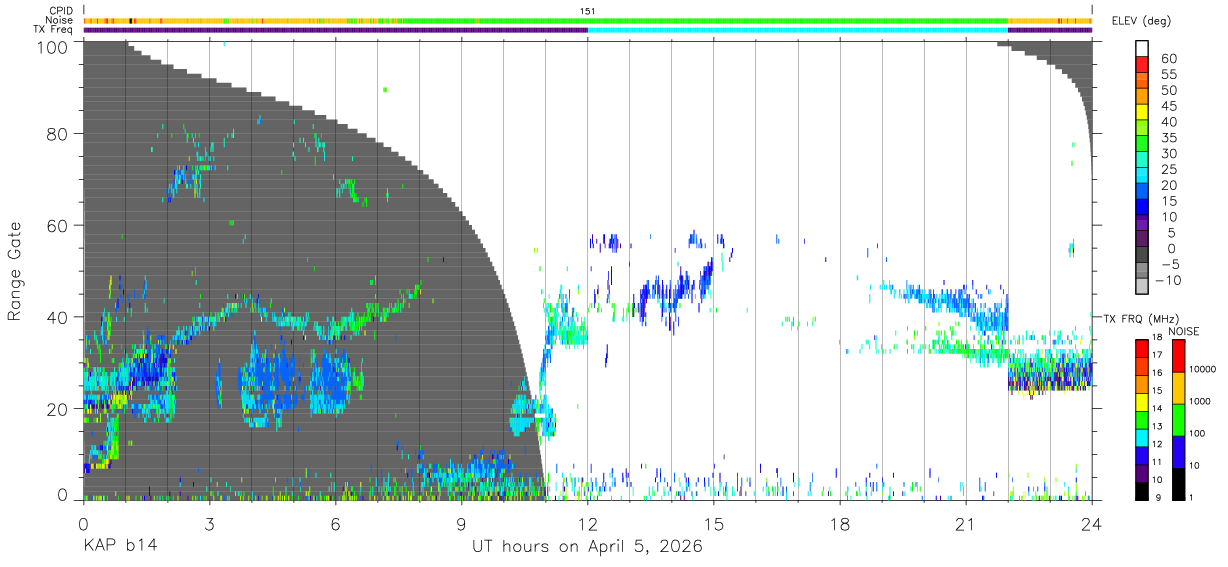Click the x-axis tick label 24
The width and height of the screenshot is (1228, 567).
(x=1091, y=524)
